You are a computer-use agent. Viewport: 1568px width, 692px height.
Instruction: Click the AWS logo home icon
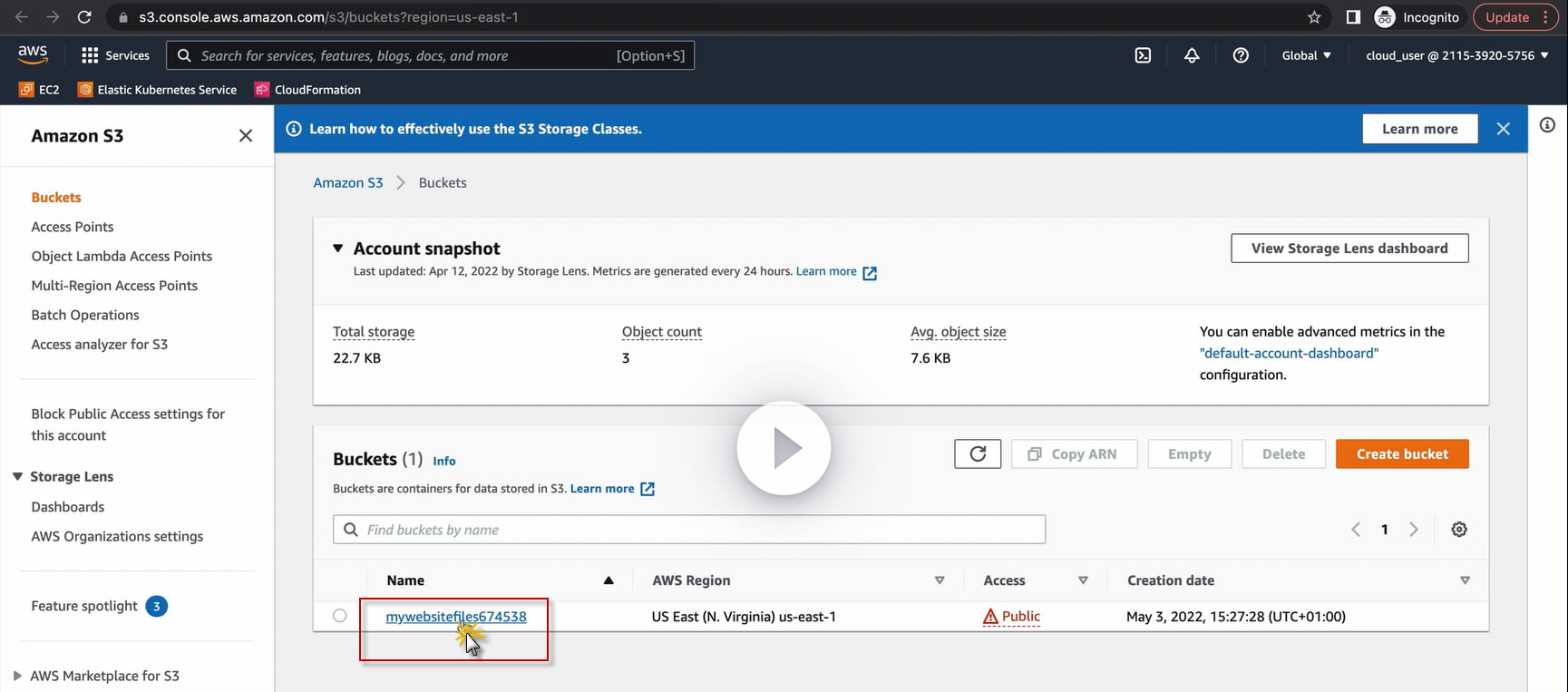pyautogui.click(x=33, y=54)
